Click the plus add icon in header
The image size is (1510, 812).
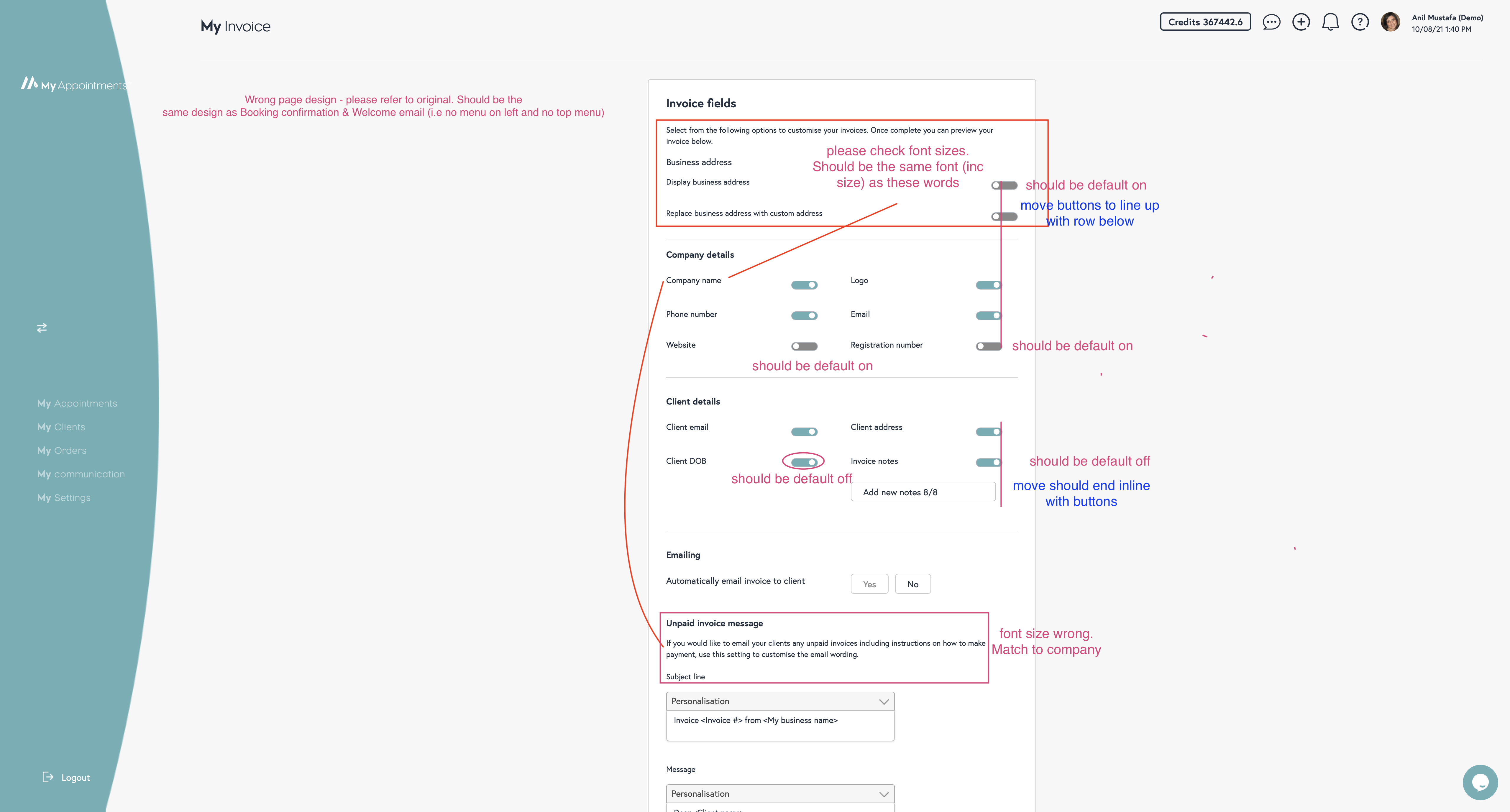click(1301, 22)
